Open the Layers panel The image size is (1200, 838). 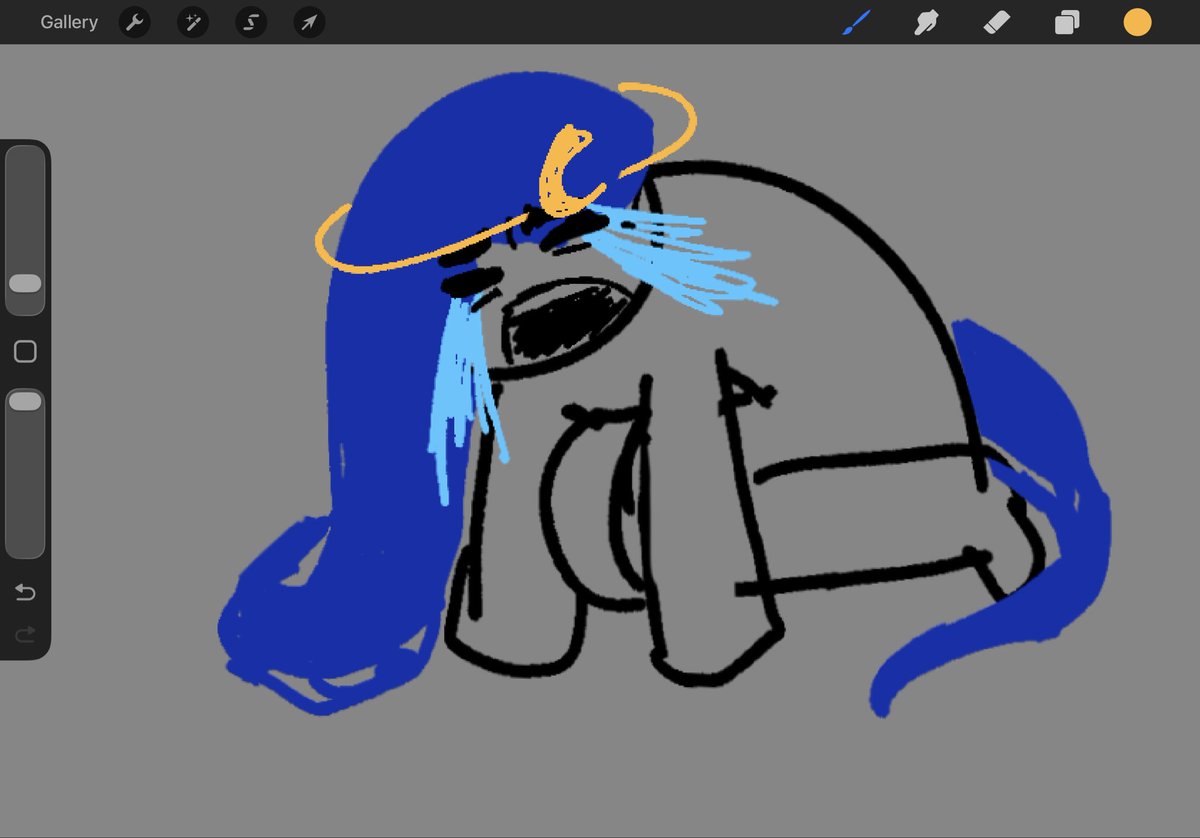1067,22
